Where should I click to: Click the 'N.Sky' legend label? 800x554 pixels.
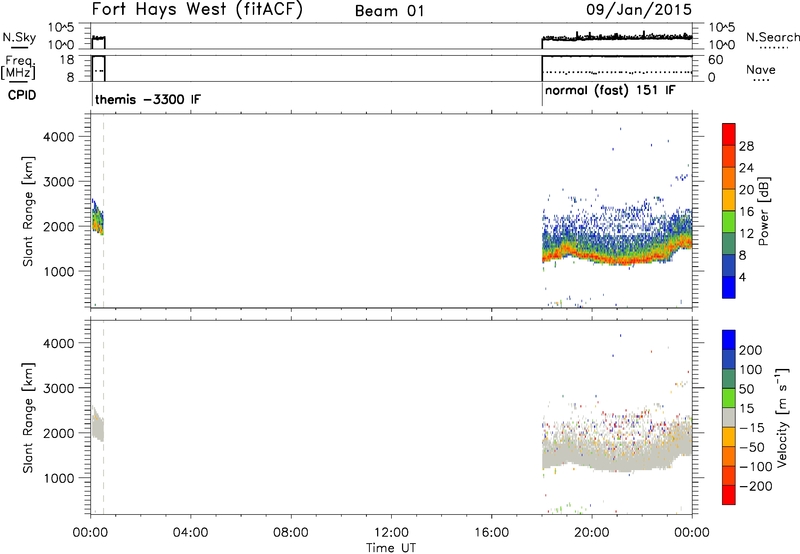pyautogui.click(x=19, y=37)
